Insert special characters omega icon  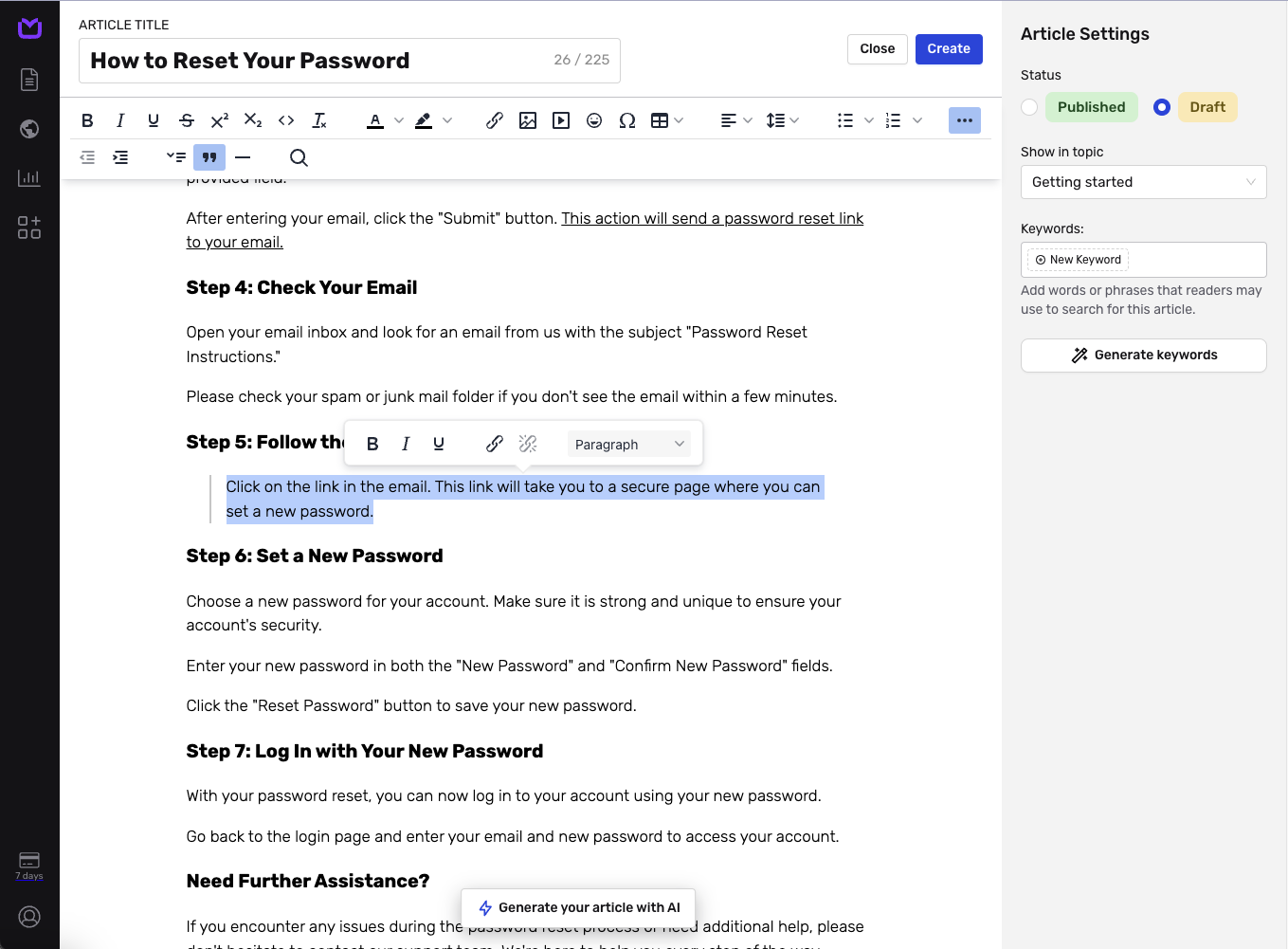[627, 120]
